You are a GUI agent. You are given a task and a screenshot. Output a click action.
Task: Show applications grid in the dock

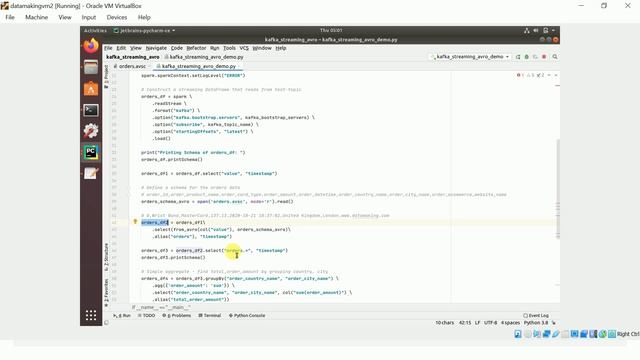pos(91,315)
